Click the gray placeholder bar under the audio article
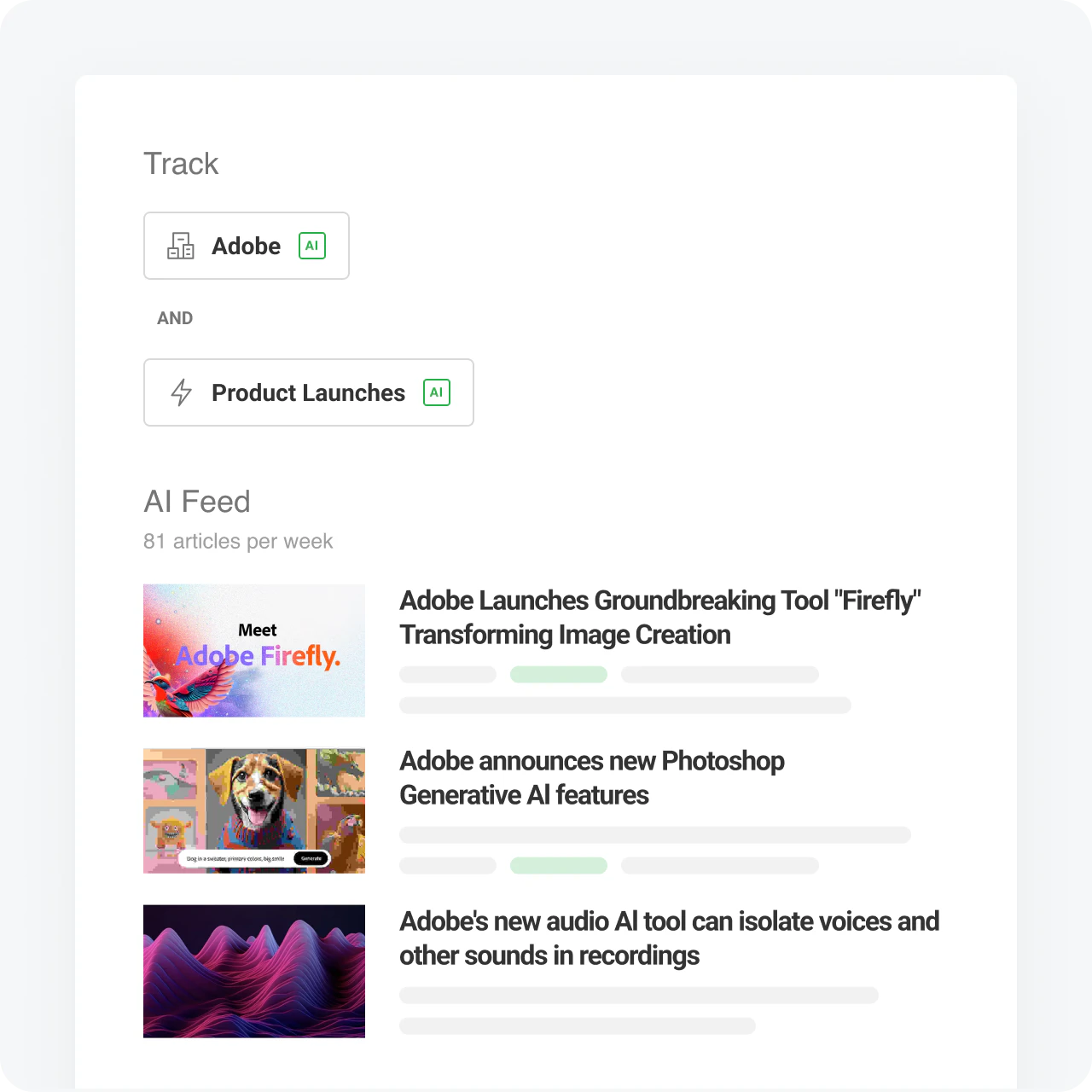 pos(638,995)
